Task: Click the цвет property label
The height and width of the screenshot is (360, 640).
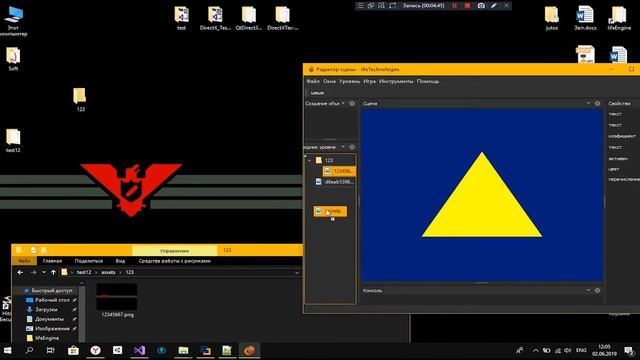Action: [x=614, y=169]
